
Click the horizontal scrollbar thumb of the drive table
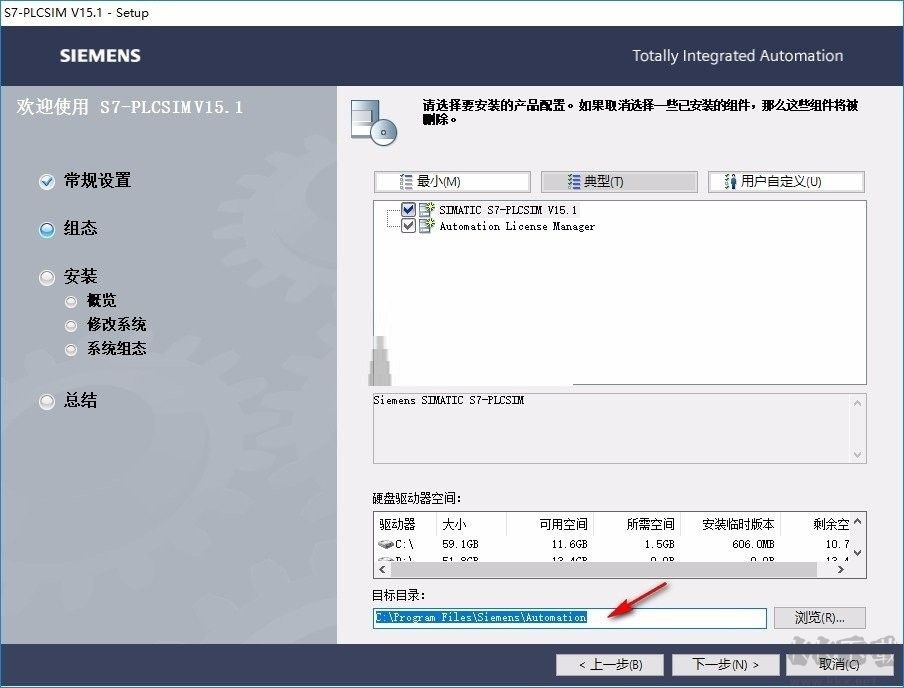pyautogui.click(x=604, y=569)
